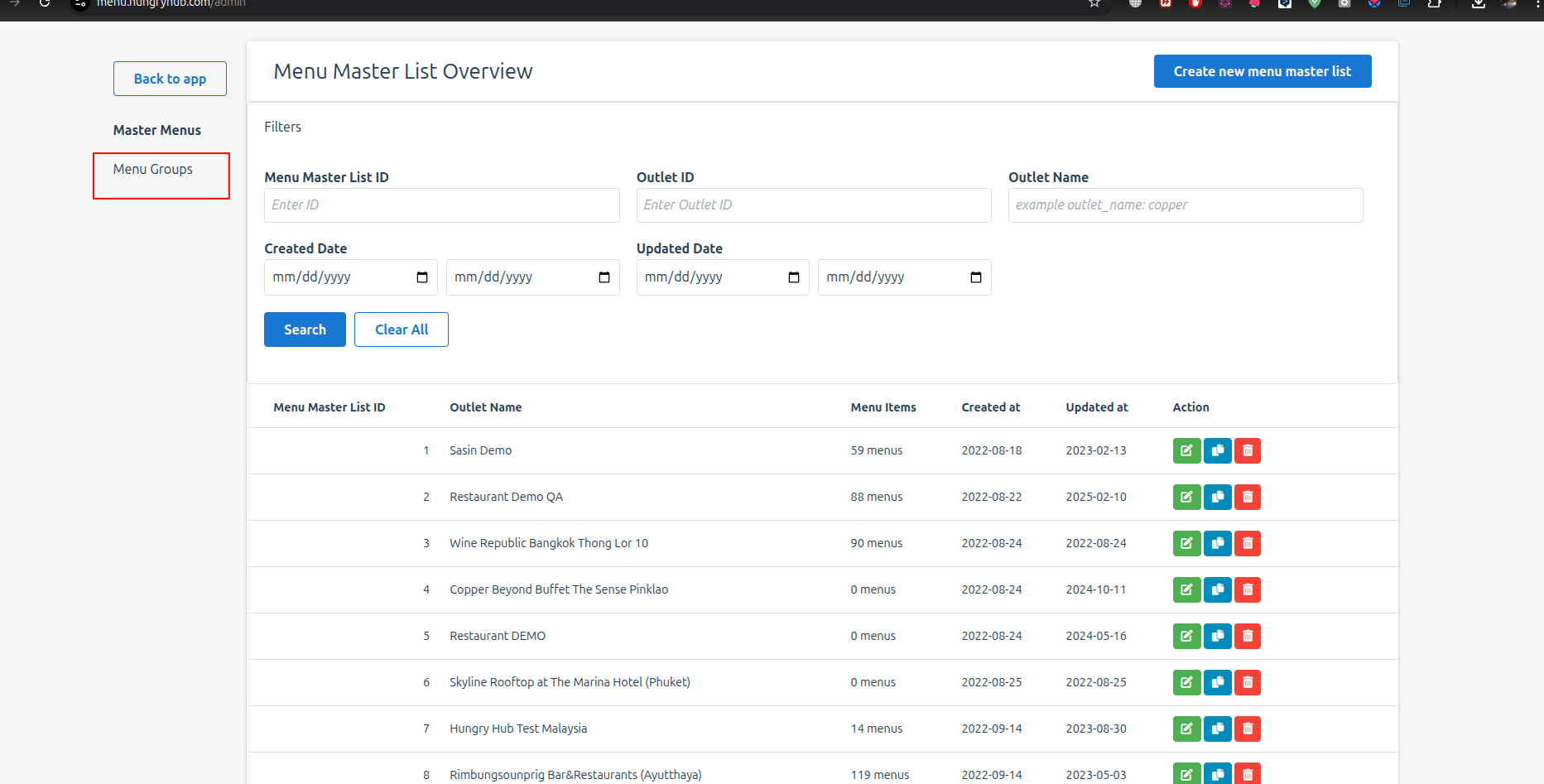
Task: Open calendar picker for Created Date start
Action: [422, 277]
